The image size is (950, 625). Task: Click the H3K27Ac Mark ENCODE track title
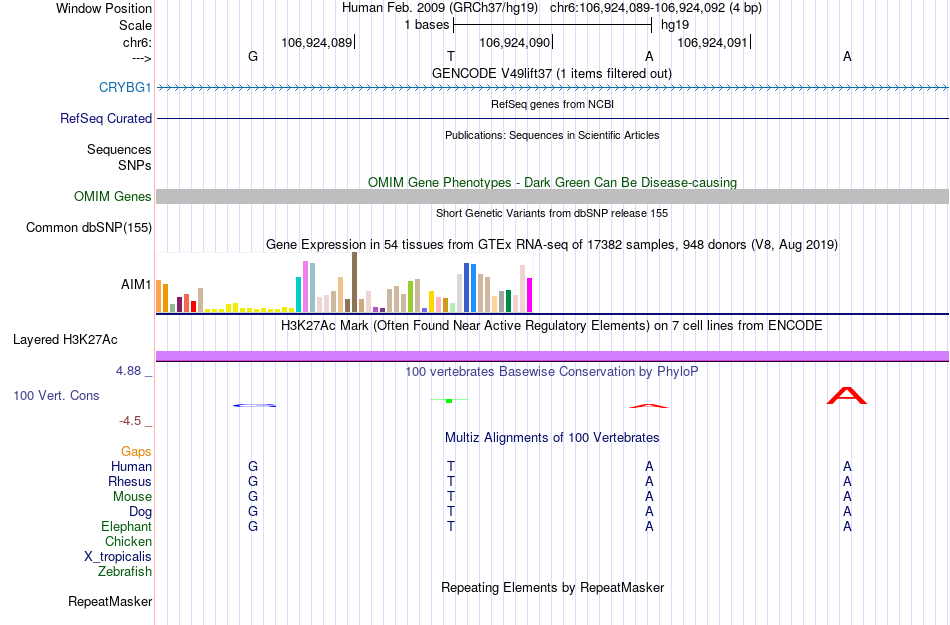click(551, 326)
